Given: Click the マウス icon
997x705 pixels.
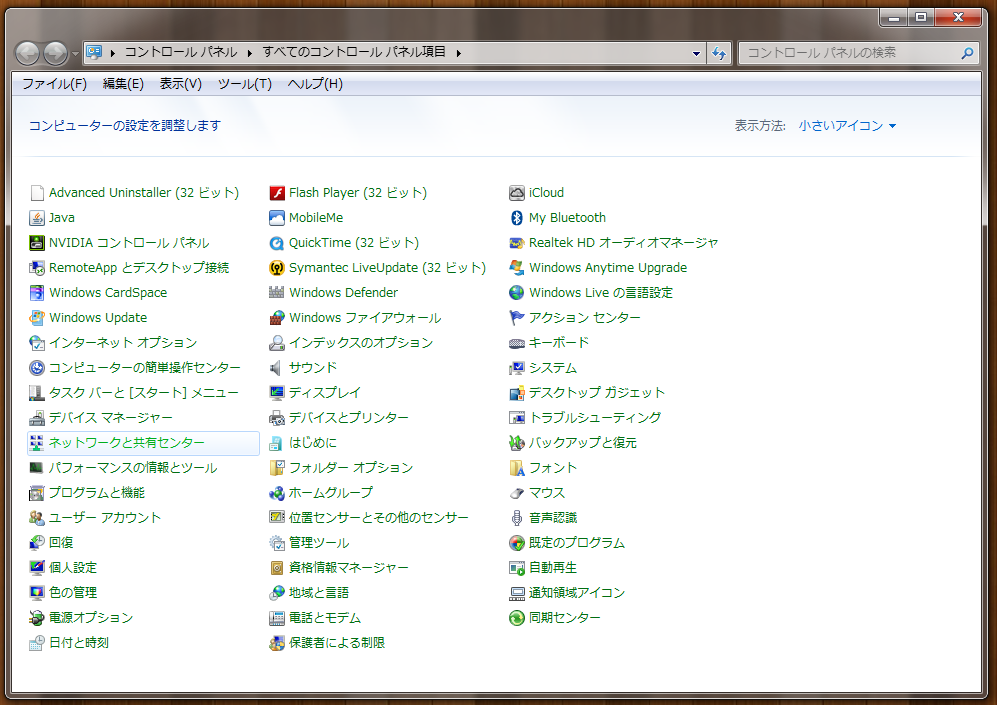Looking at the screenshot, I should [516, 493].
